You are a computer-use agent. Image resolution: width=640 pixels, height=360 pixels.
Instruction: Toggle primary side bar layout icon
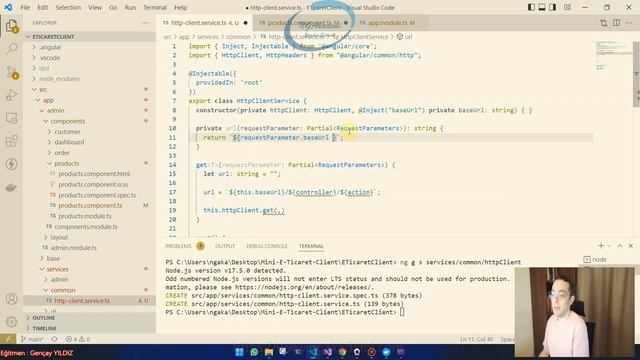531,7
